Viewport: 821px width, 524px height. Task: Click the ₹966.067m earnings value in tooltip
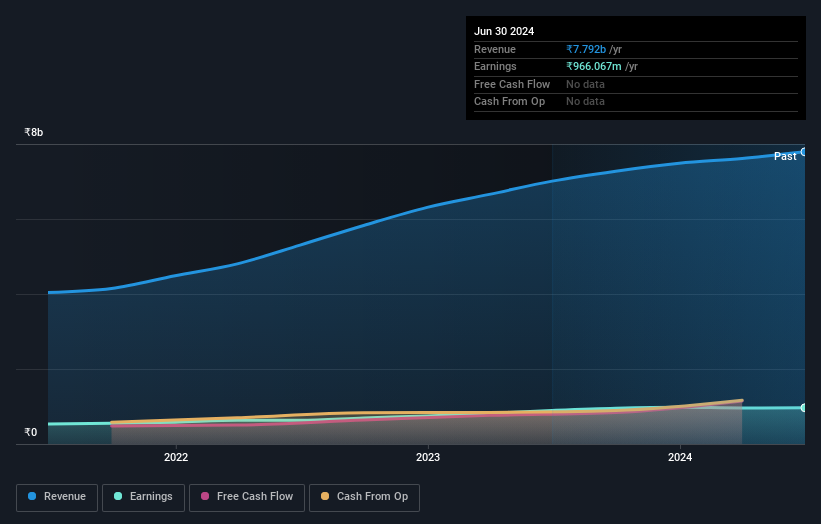pos(594,66)
